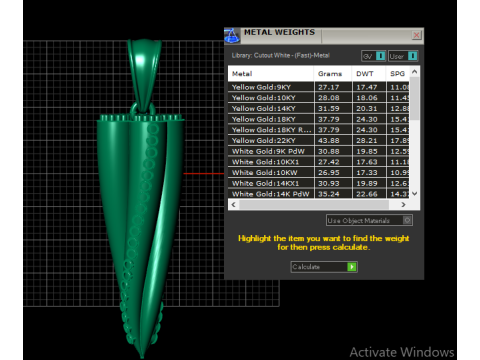Viewport: 480px width, 360px height.
Task: Click the DWT column header
Action: [x=369, y=74]
